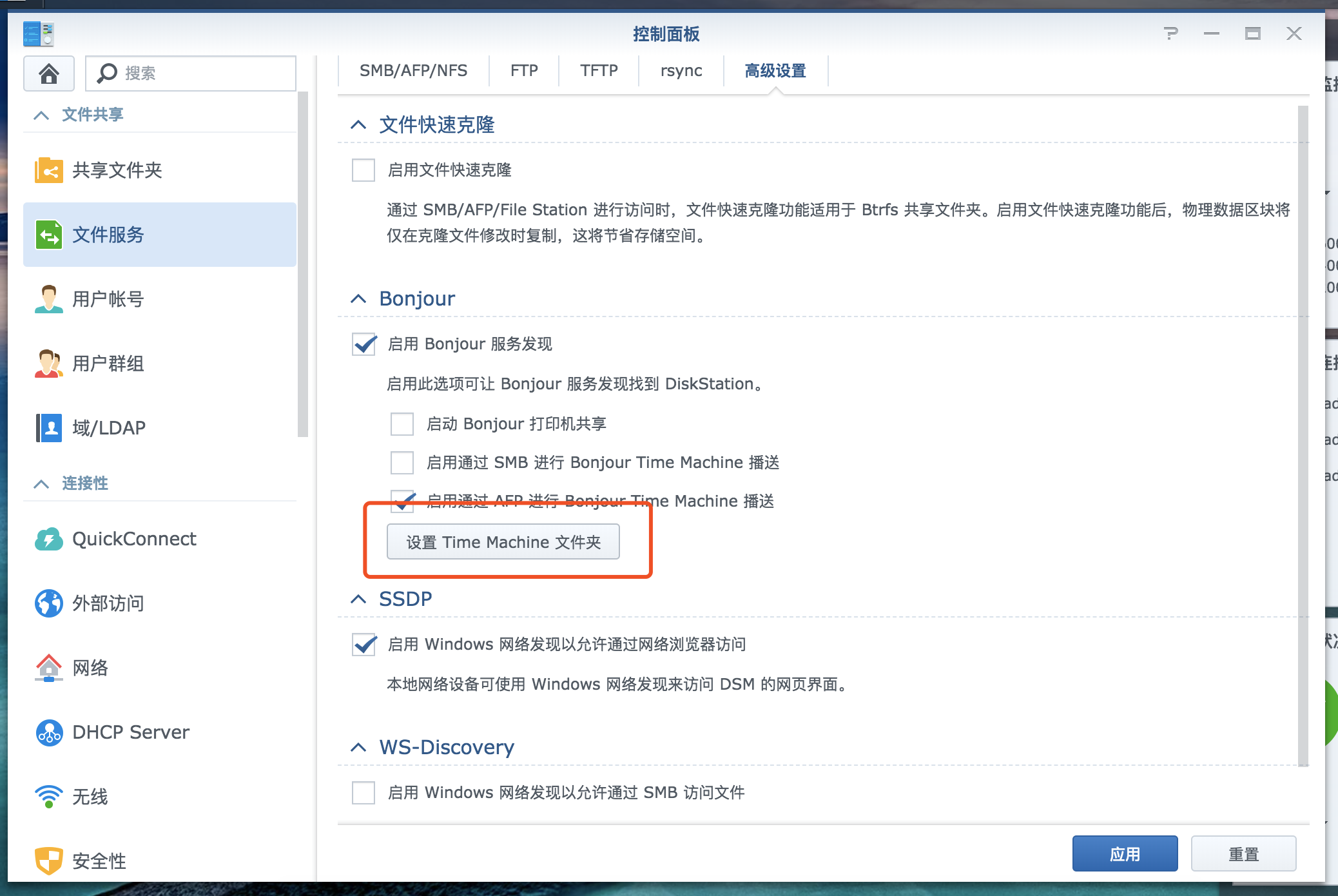Open QuickConnect sidebar label
Screen dimensions: 1338x896
(134, 539)
